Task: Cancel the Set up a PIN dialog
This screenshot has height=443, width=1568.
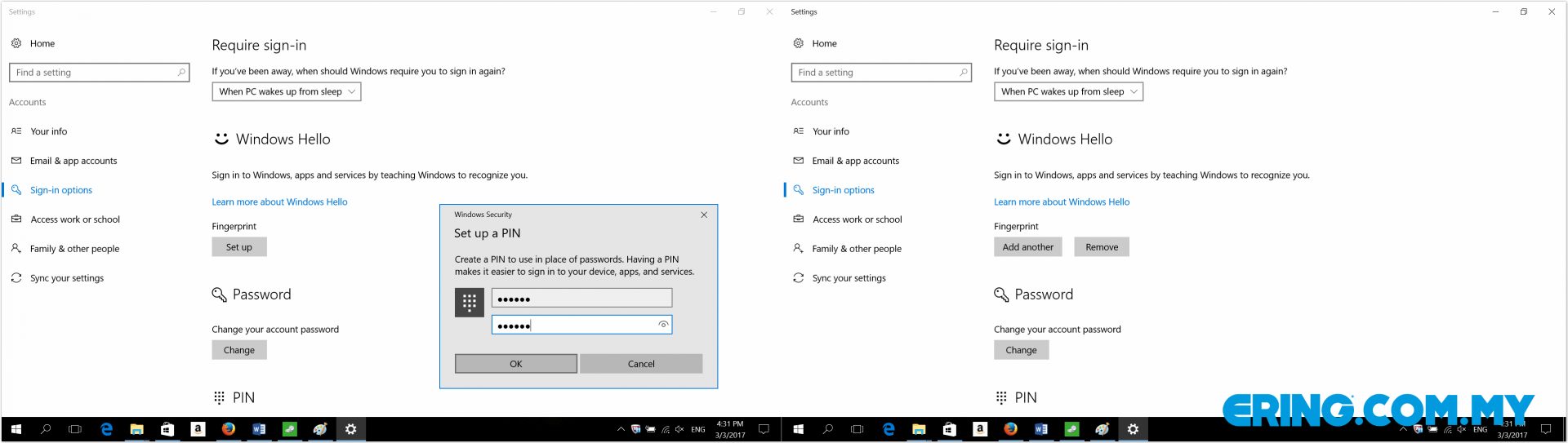Action: (x=641, y=364)
